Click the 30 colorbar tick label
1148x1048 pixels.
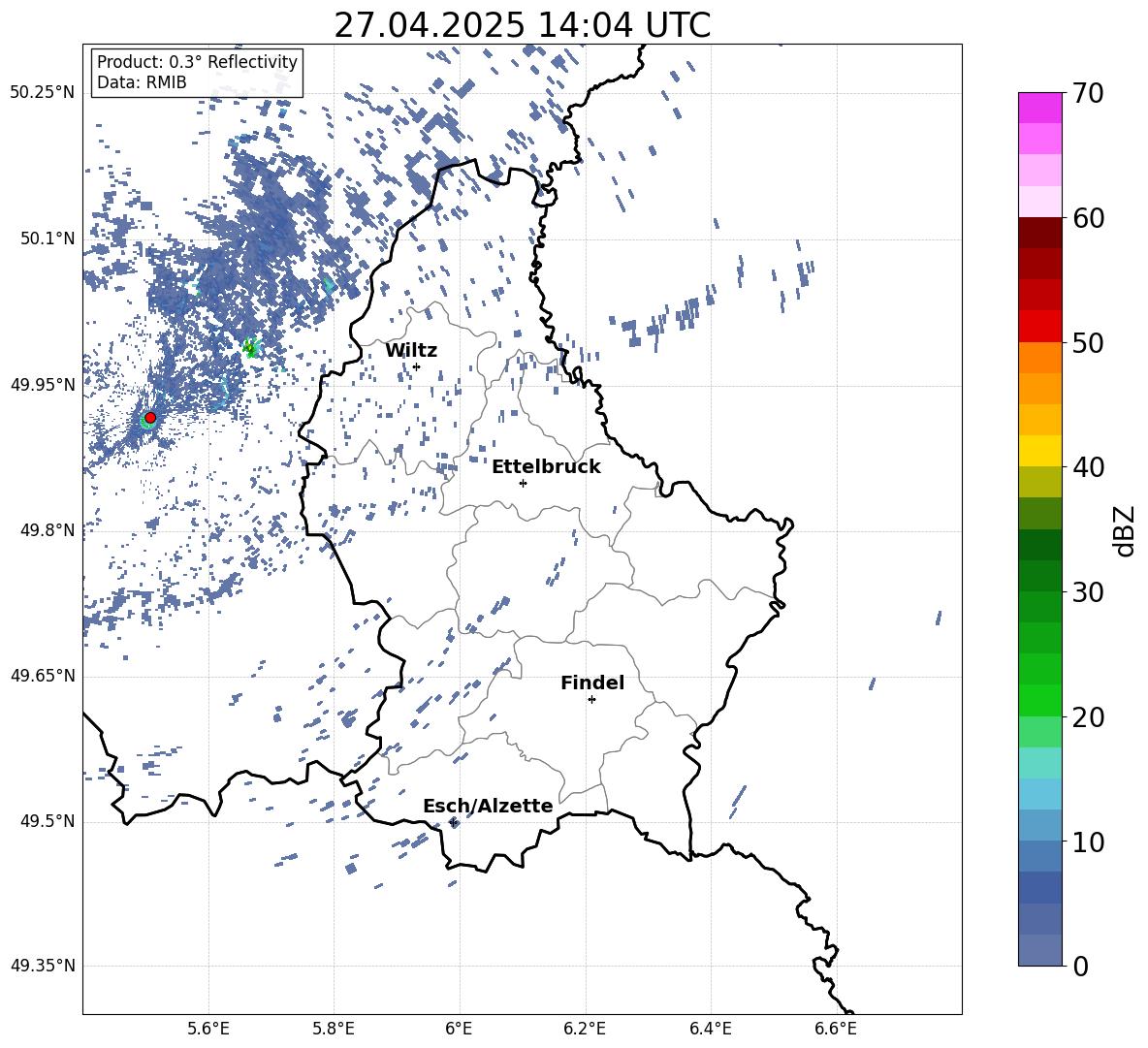[1088, 591]
